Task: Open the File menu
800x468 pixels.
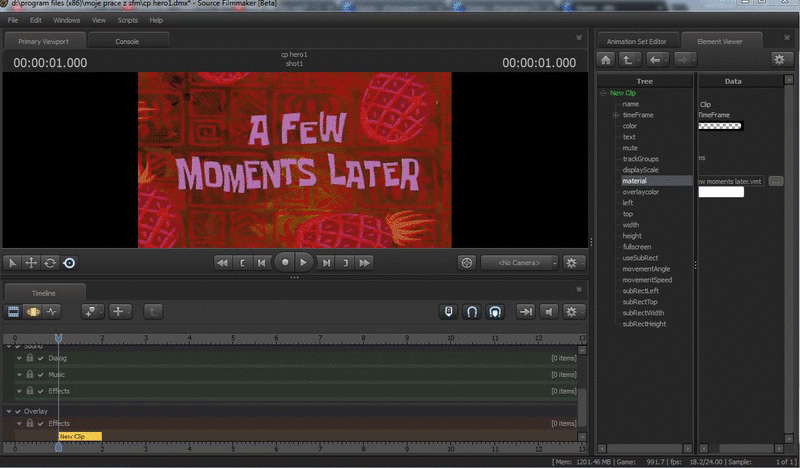Action: tap(13, 20)
